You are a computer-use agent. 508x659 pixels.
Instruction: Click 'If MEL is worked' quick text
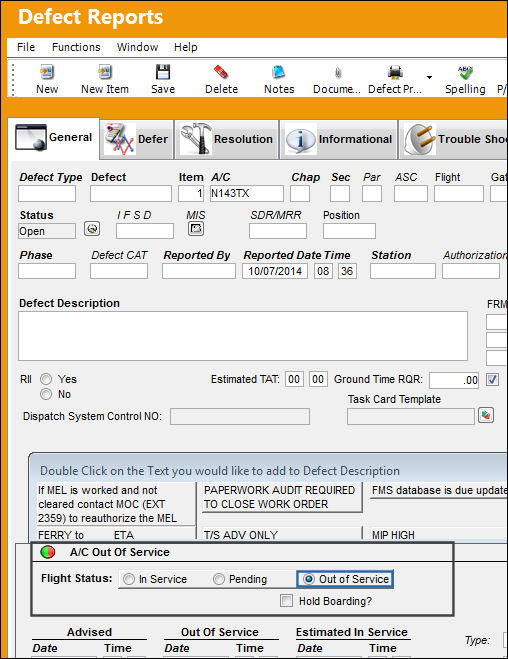116,504
